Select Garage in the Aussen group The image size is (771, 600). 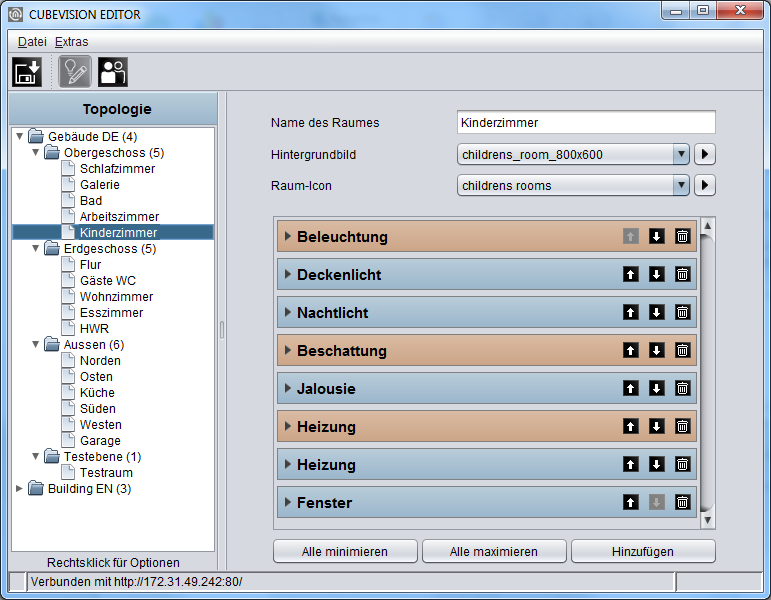(100, 441)
